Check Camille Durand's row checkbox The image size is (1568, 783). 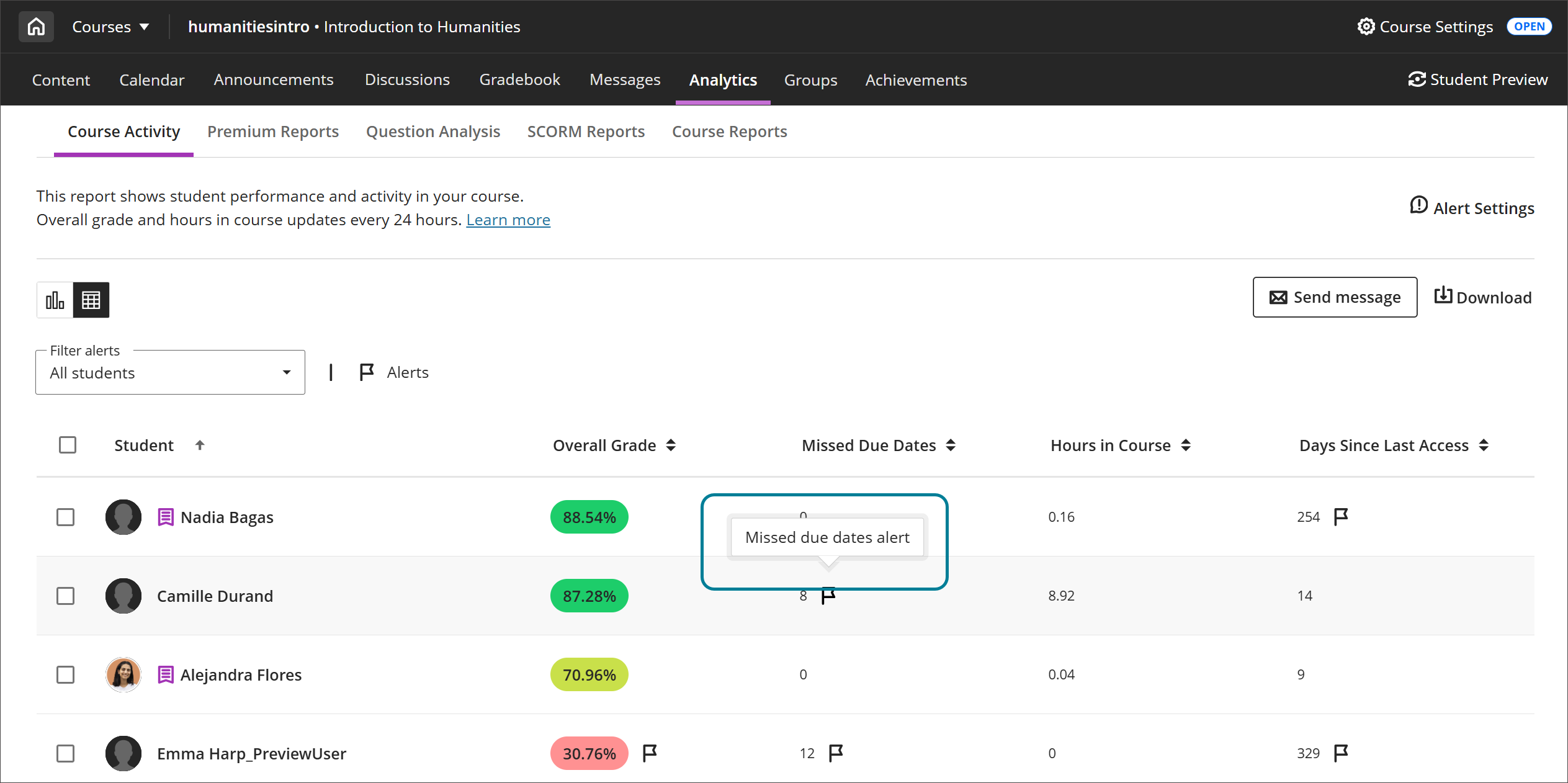pos(66,596)
